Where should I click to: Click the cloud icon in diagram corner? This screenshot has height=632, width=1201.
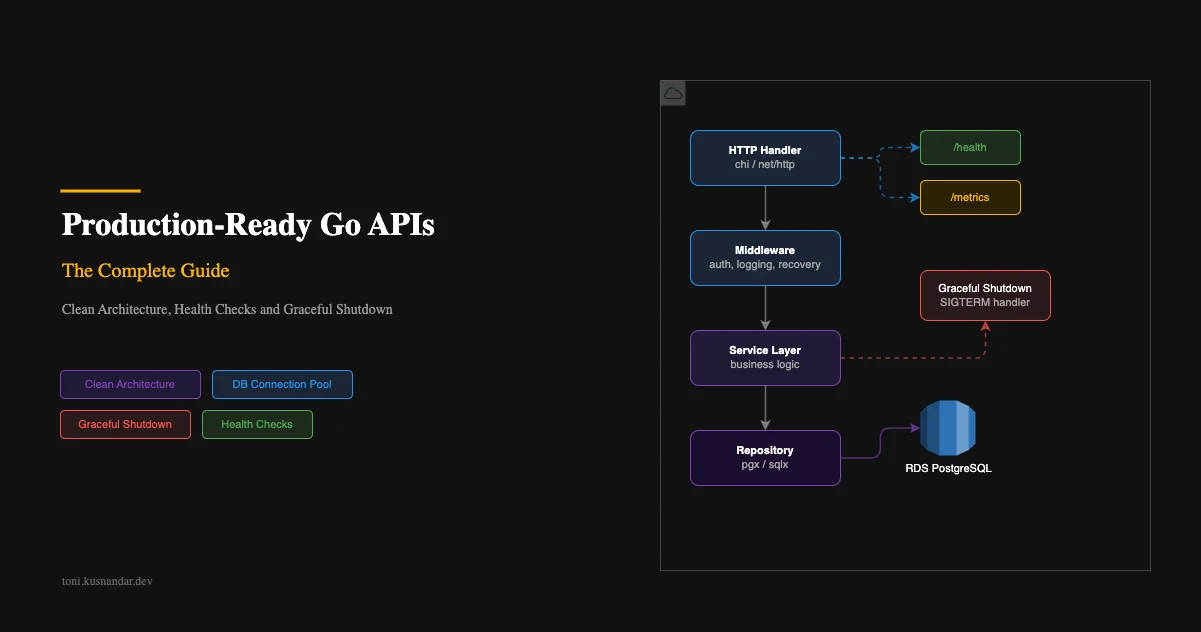coord(673,93)
